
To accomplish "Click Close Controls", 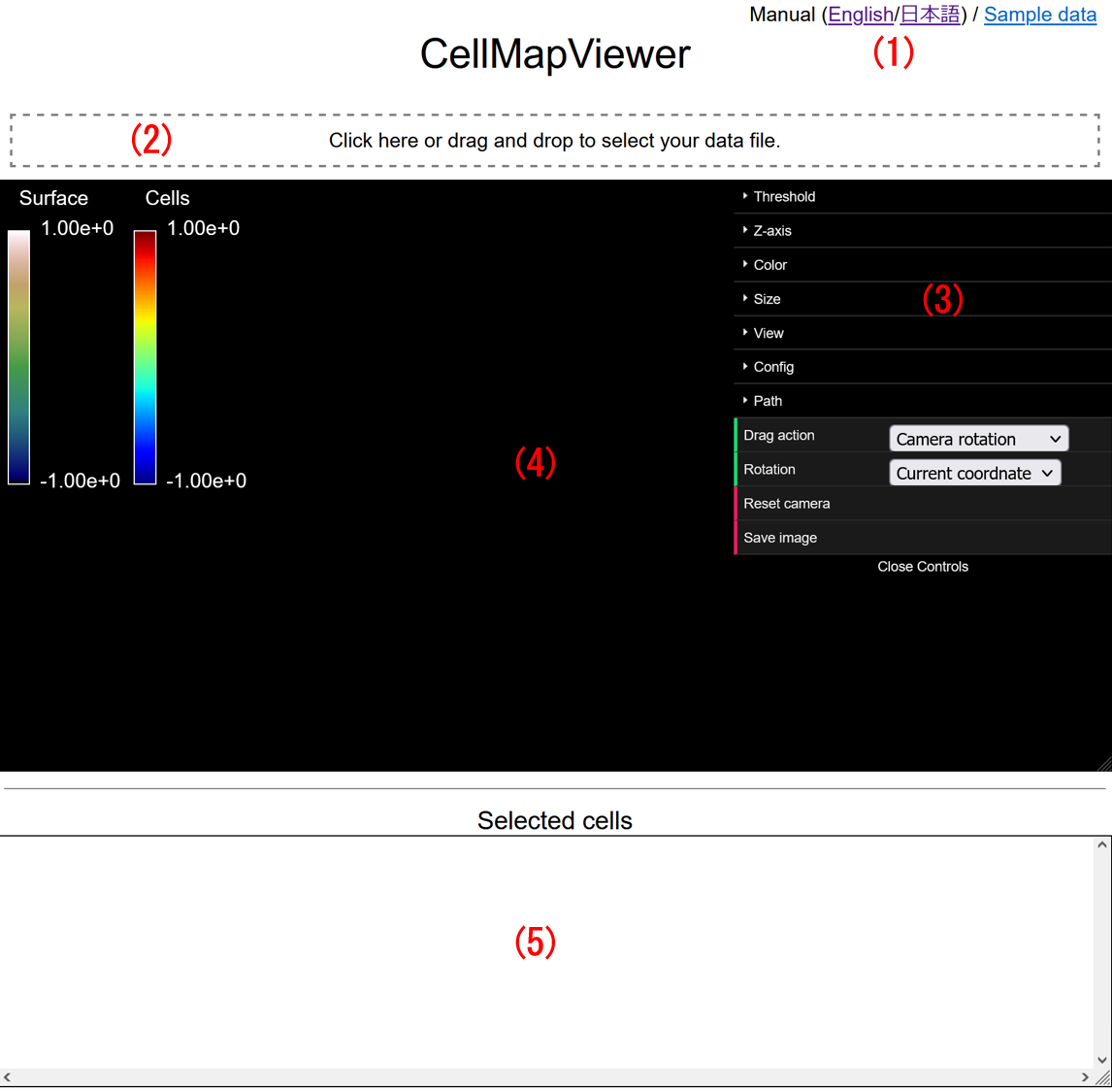I will [922, 566].
